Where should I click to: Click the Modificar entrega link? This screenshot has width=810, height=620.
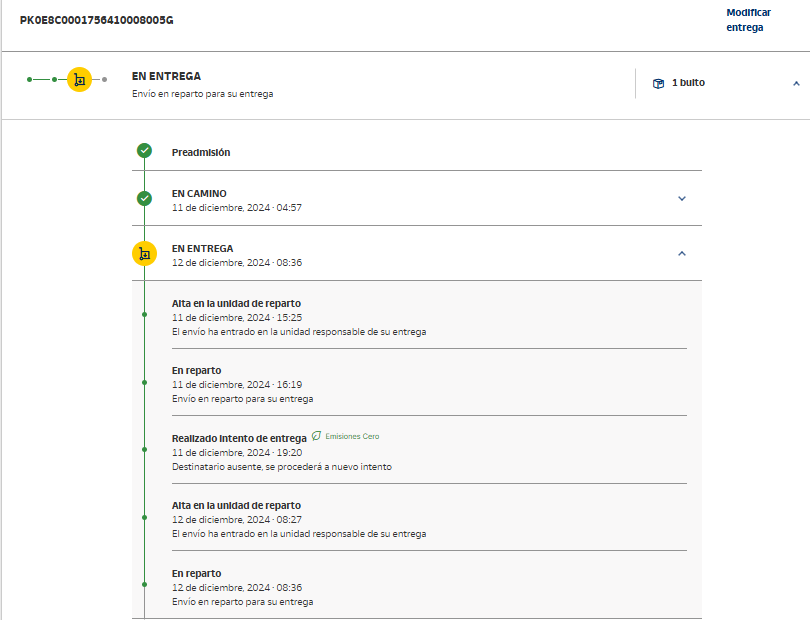point(748,20)
